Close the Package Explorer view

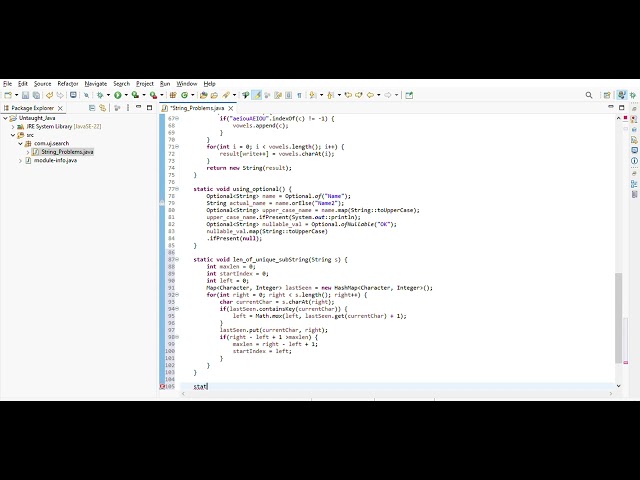point(60,108)
